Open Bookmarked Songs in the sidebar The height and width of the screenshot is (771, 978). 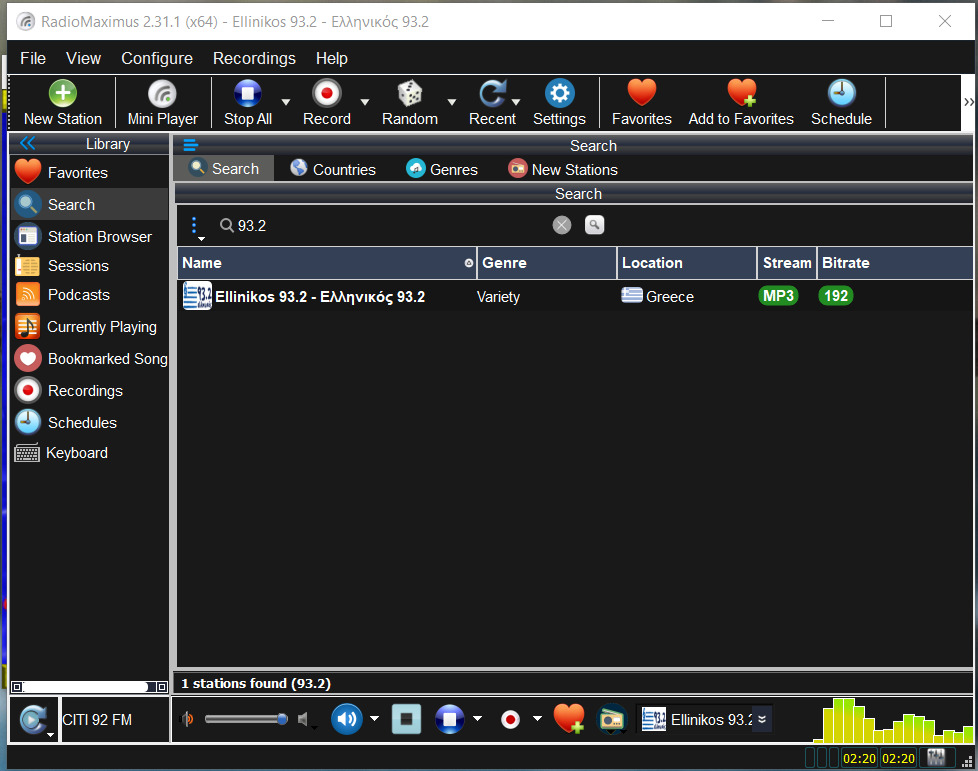click(89, 359)
